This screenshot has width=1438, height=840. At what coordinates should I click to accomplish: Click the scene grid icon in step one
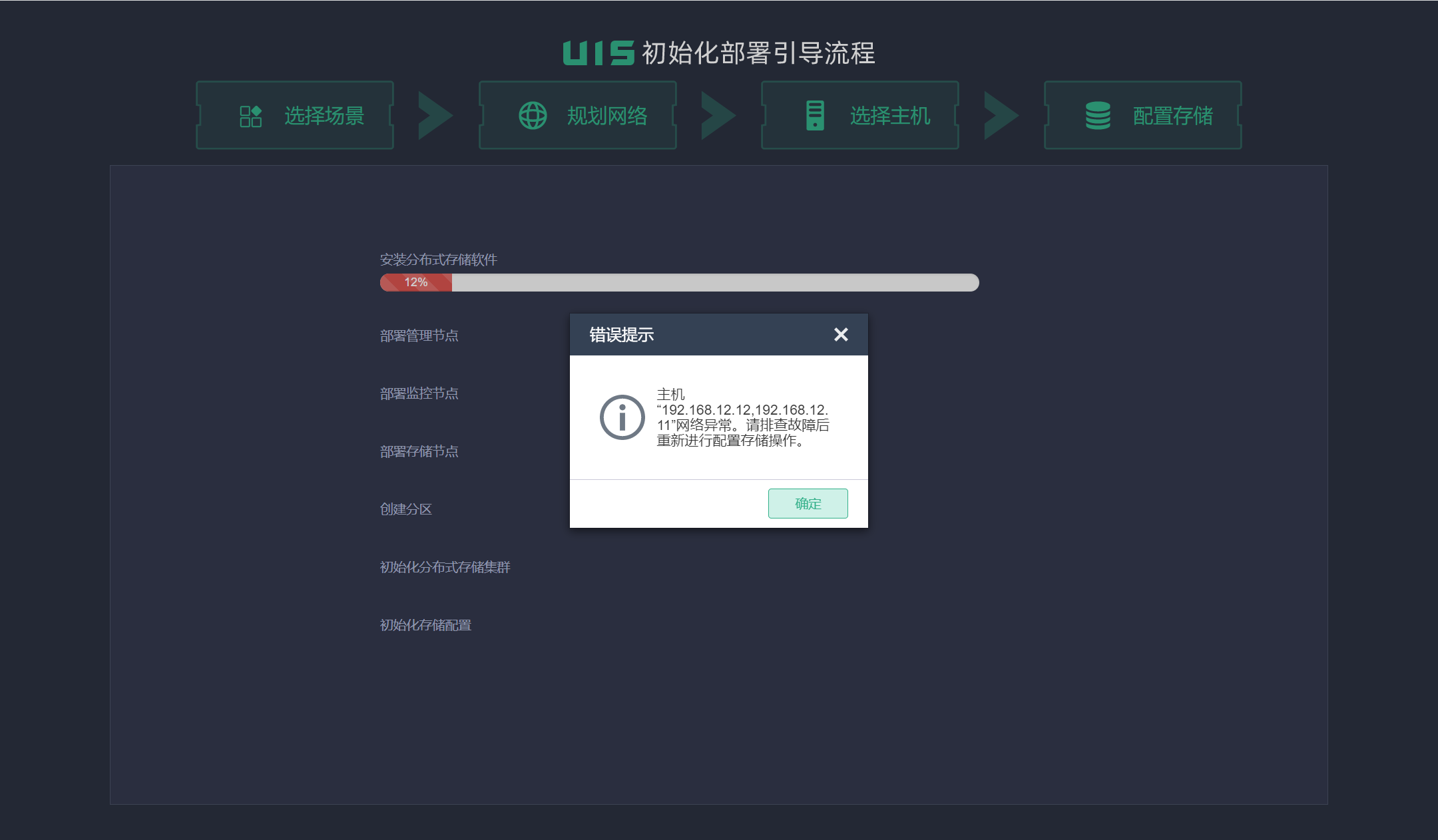250,116
